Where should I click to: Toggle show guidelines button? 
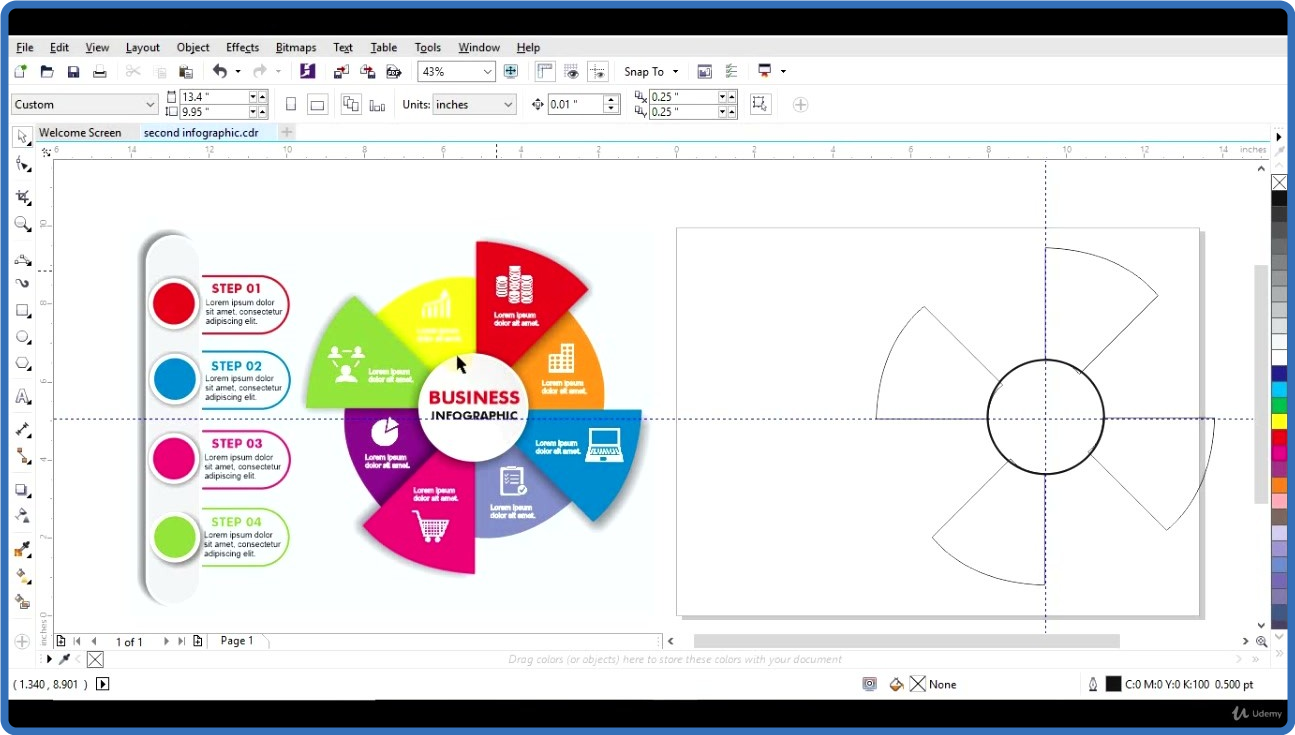(597, 72)
